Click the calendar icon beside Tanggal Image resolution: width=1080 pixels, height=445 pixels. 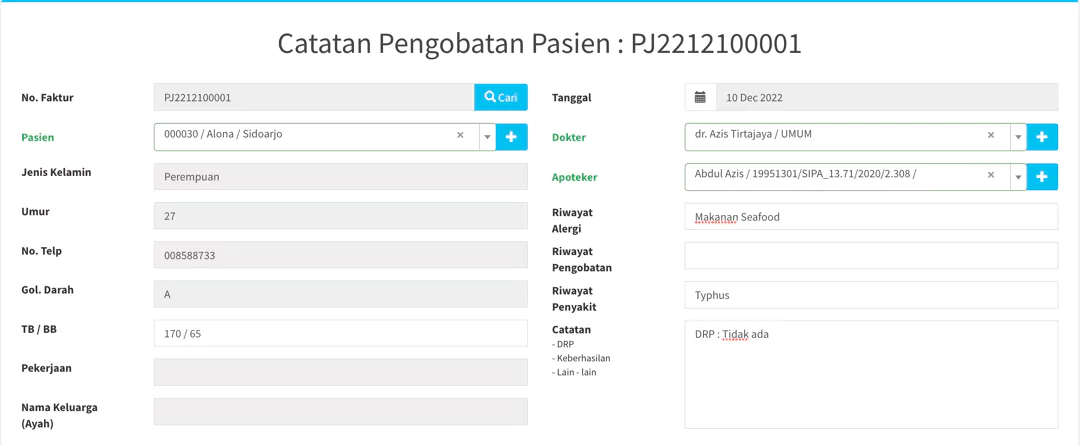[x=700, y=97]
